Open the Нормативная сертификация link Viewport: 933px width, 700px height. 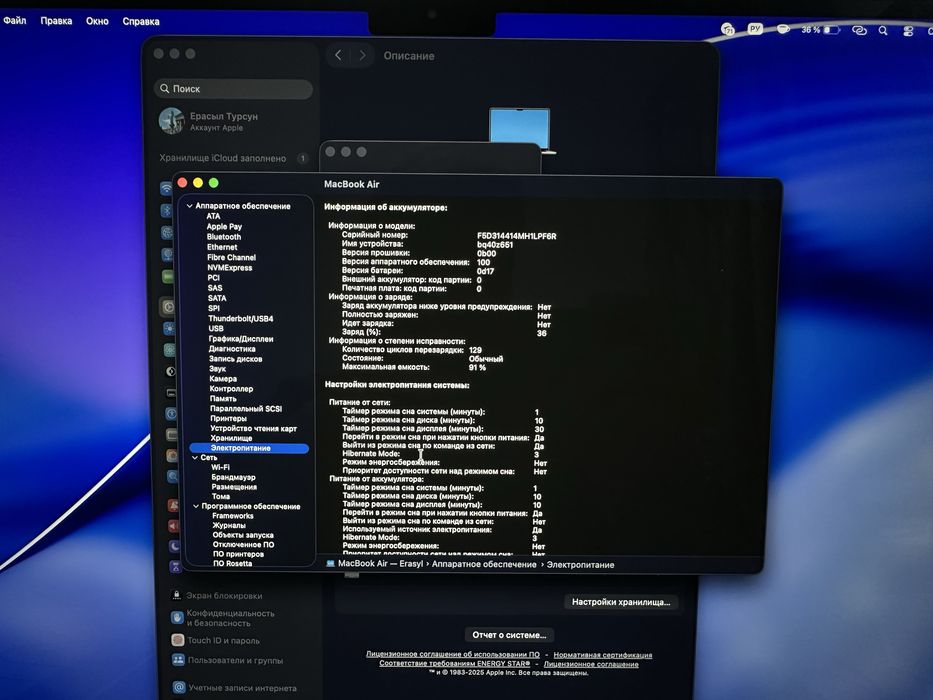(x=603, y=655)
